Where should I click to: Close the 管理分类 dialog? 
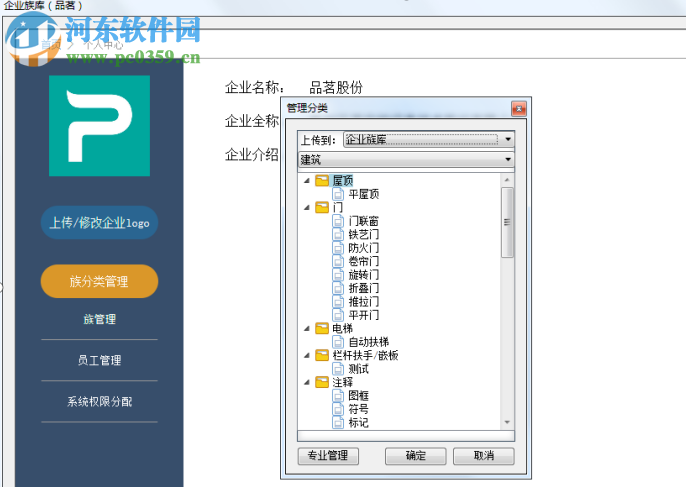tap(518, 109)
